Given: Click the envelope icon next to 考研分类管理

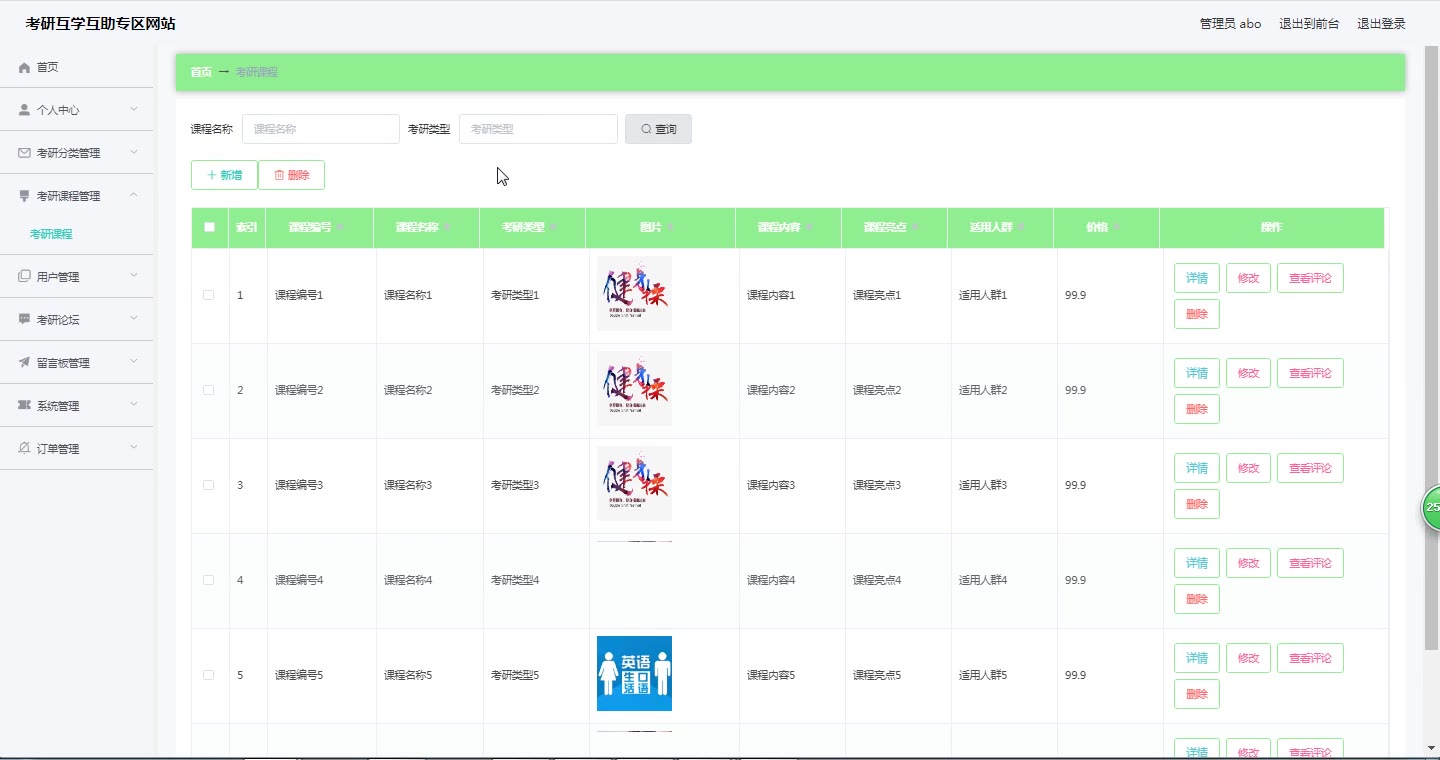Looking at the screenshot, I should tap(25, 153).
